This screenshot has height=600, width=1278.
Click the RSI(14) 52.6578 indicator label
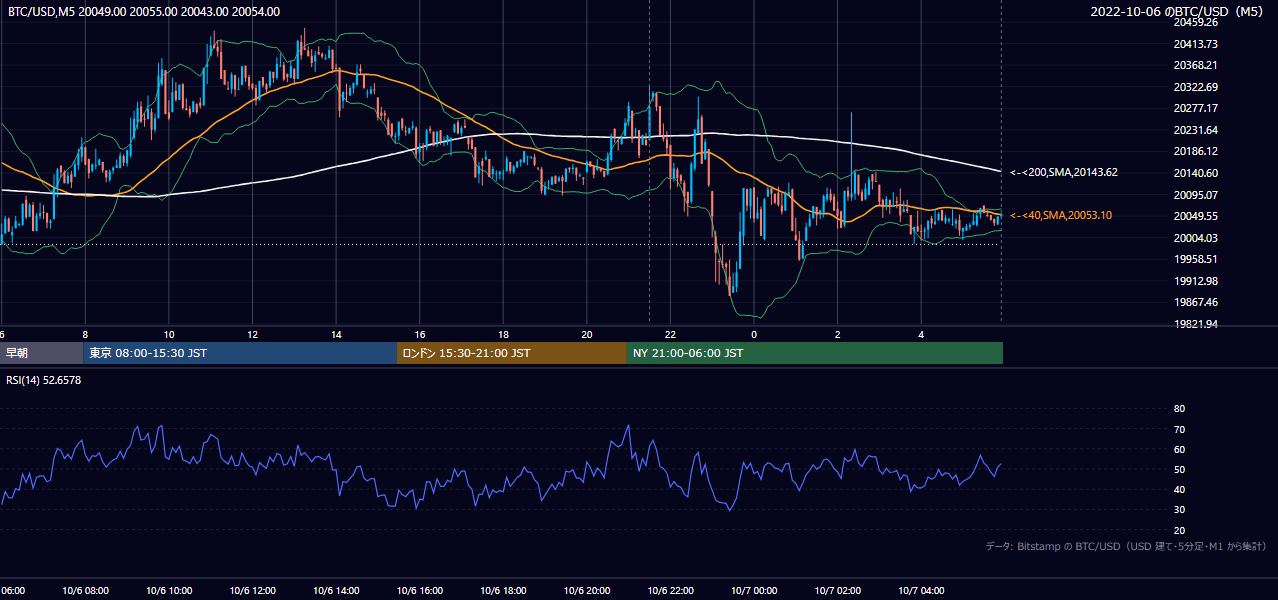tap(44, 380)
